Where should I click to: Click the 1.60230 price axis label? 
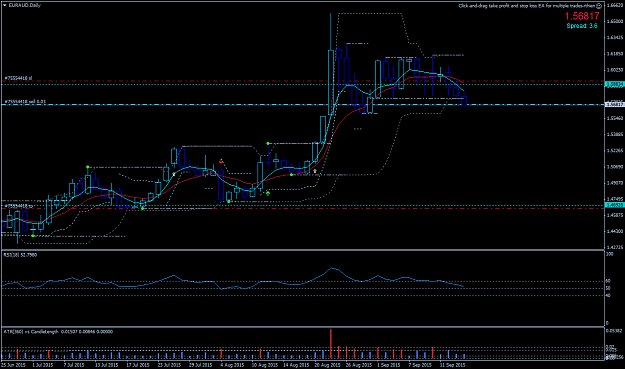pos(615,70)
